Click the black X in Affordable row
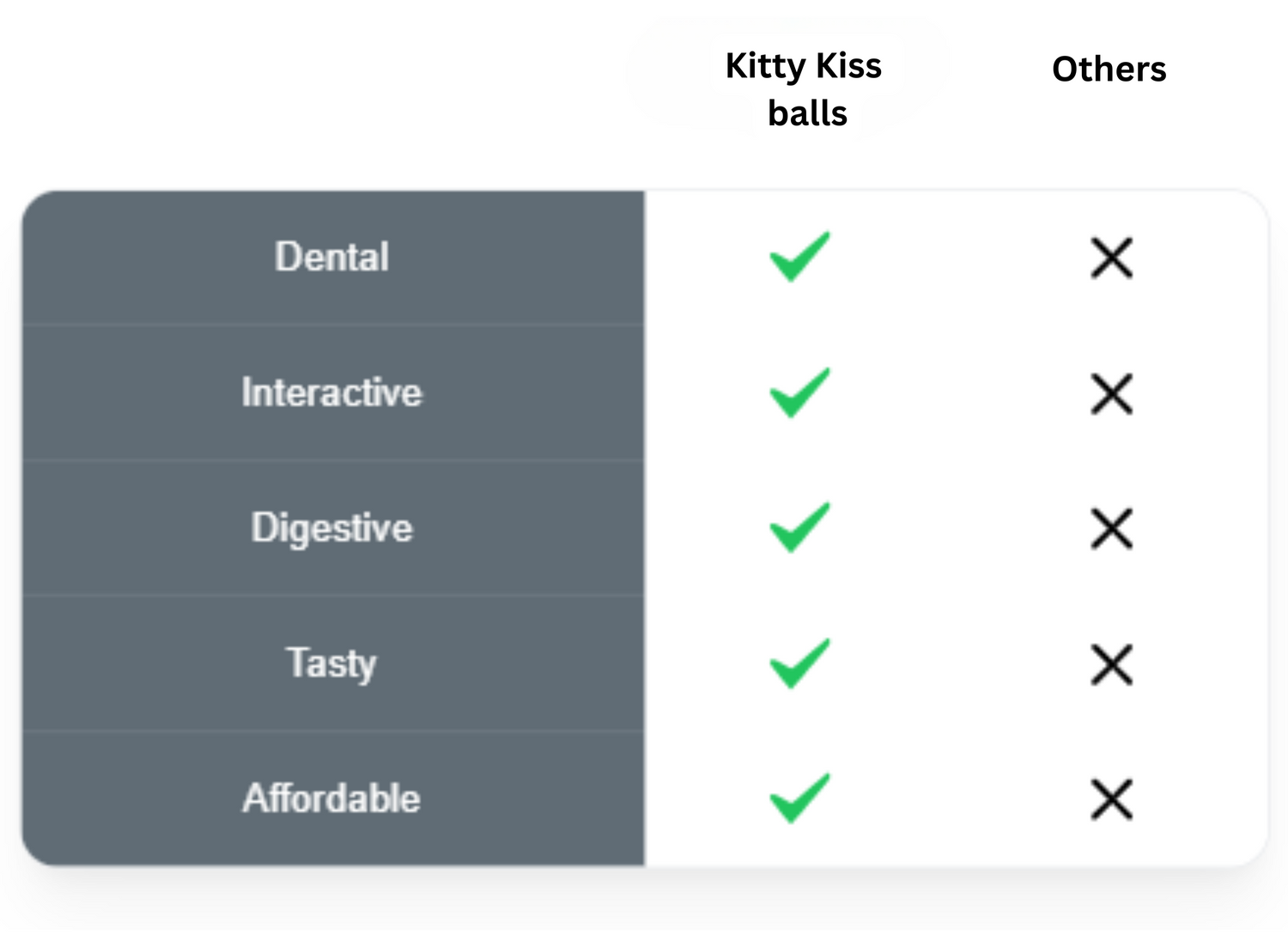This screenshot has width=1288, height=935. (1111, 799)
